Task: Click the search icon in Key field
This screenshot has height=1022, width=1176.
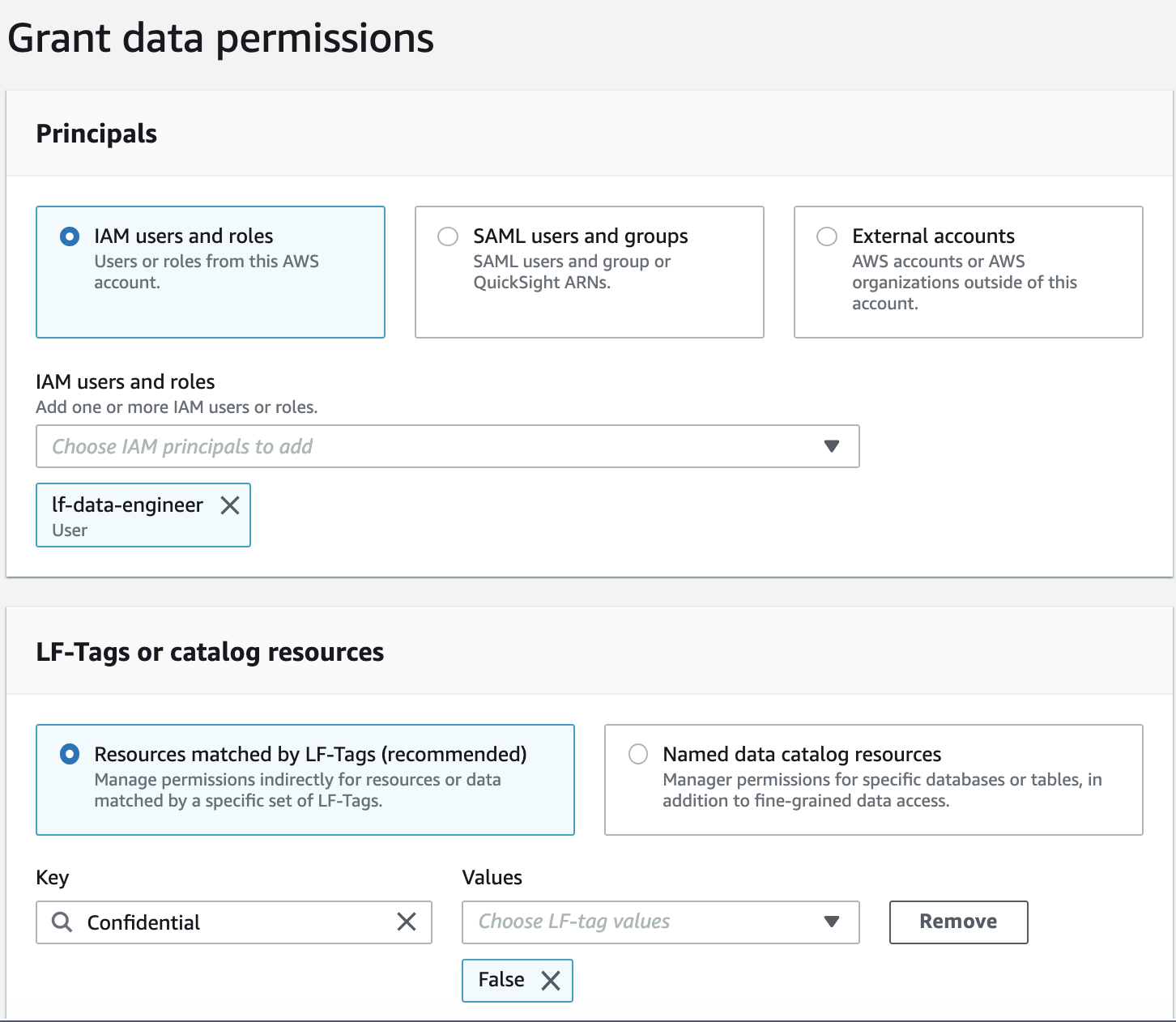Action: pos(62,922)
